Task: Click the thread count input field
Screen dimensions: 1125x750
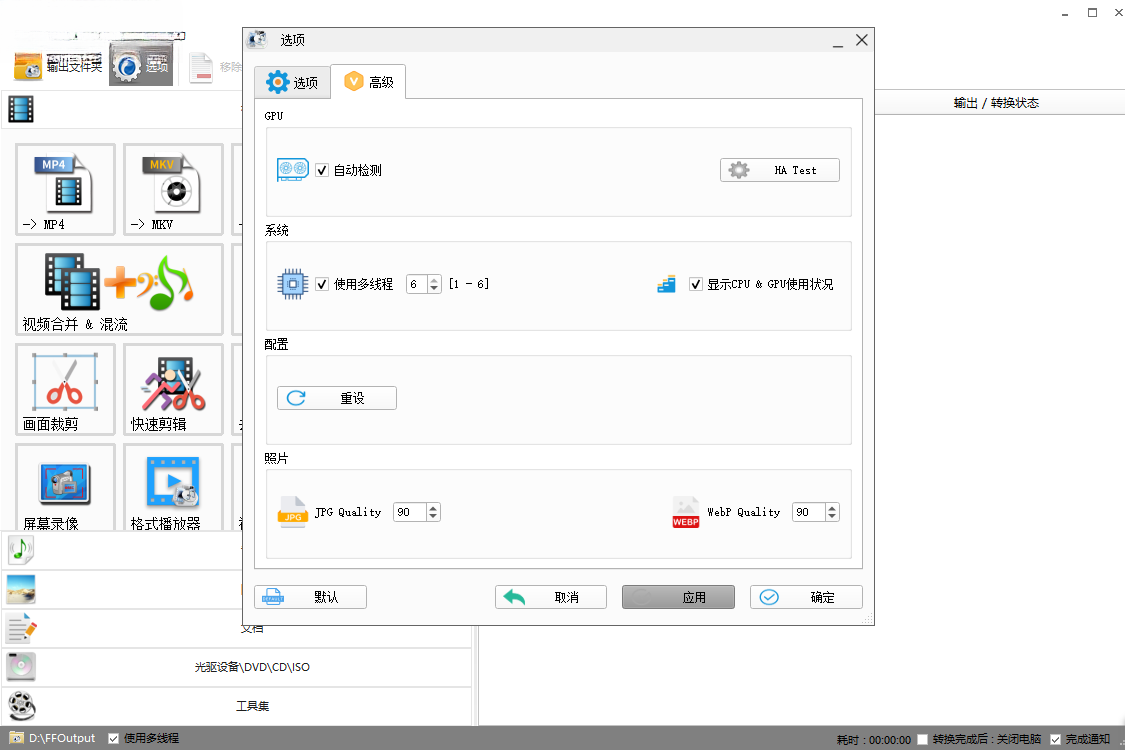Action: pyautogui.click(x=418, y=284)
